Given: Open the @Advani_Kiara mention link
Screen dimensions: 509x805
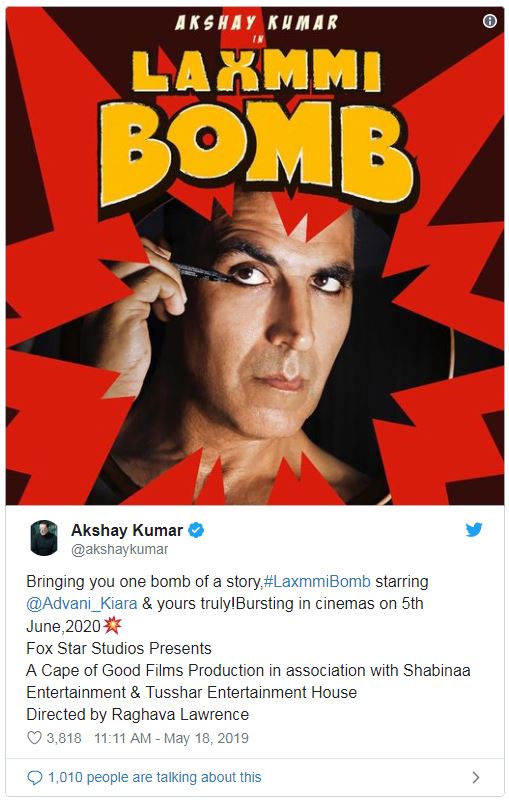Looking at the screenshot, I should (x=82, y=603).
